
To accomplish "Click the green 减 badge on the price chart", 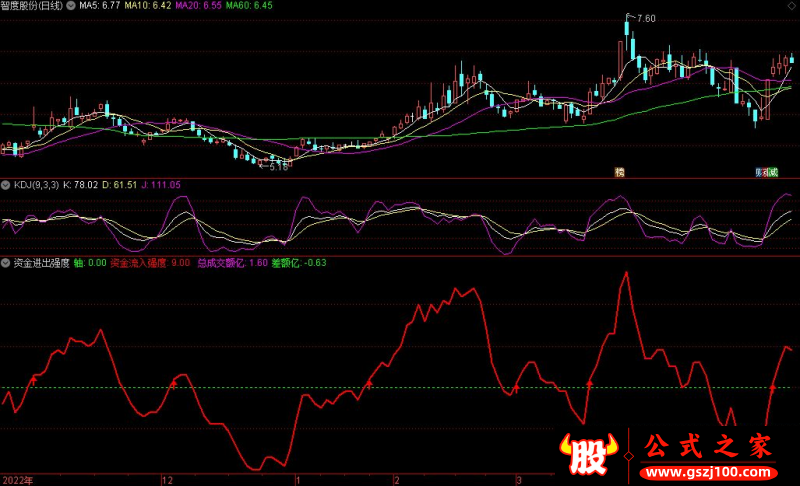I will point(773,172).
